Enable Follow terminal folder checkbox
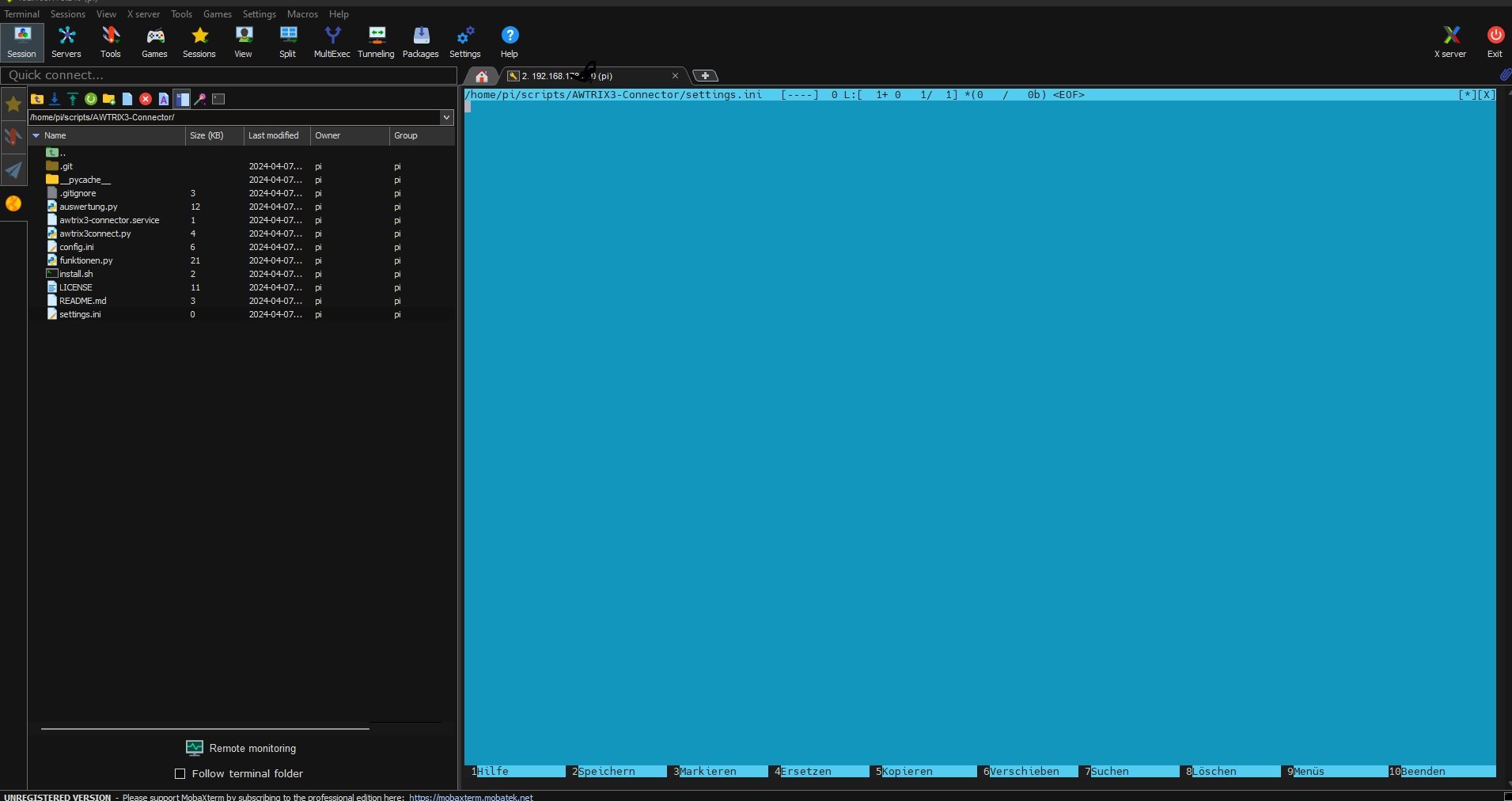This screenshot has height=801, width=1512. (x=180, y=773)
